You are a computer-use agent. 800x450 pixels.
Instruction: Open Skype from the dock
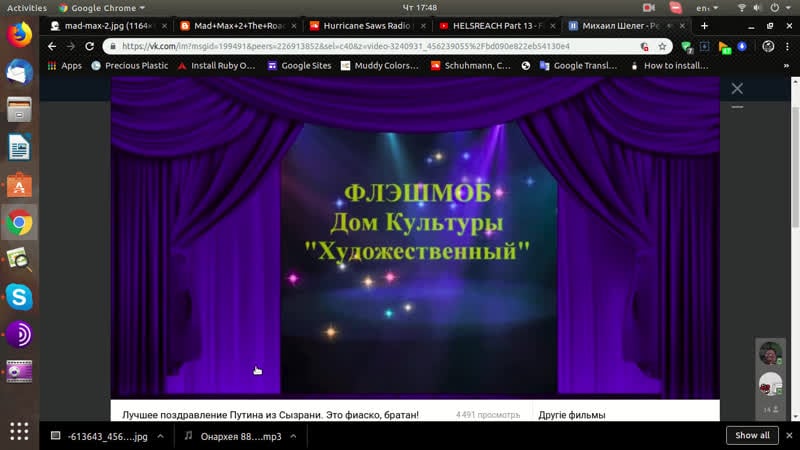19,297
